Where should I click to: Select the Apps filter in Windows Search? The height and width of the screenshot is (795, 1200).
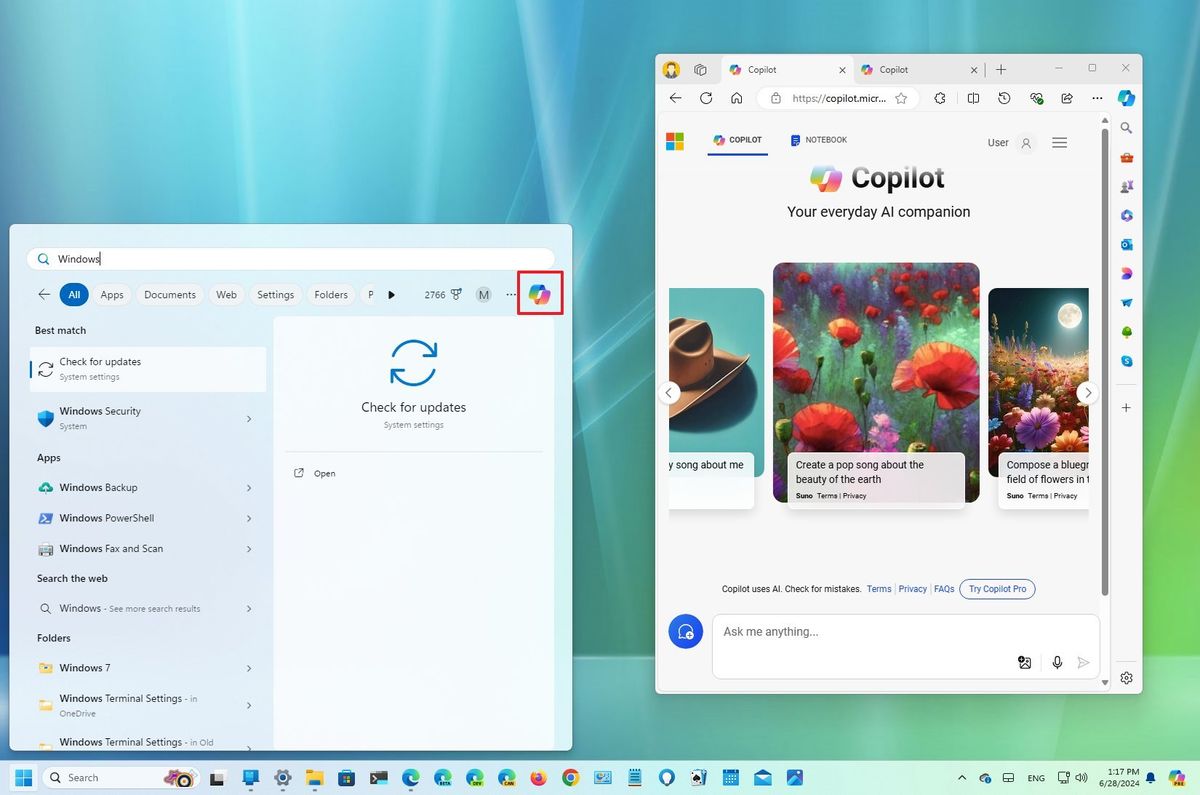tap(112, 294)
